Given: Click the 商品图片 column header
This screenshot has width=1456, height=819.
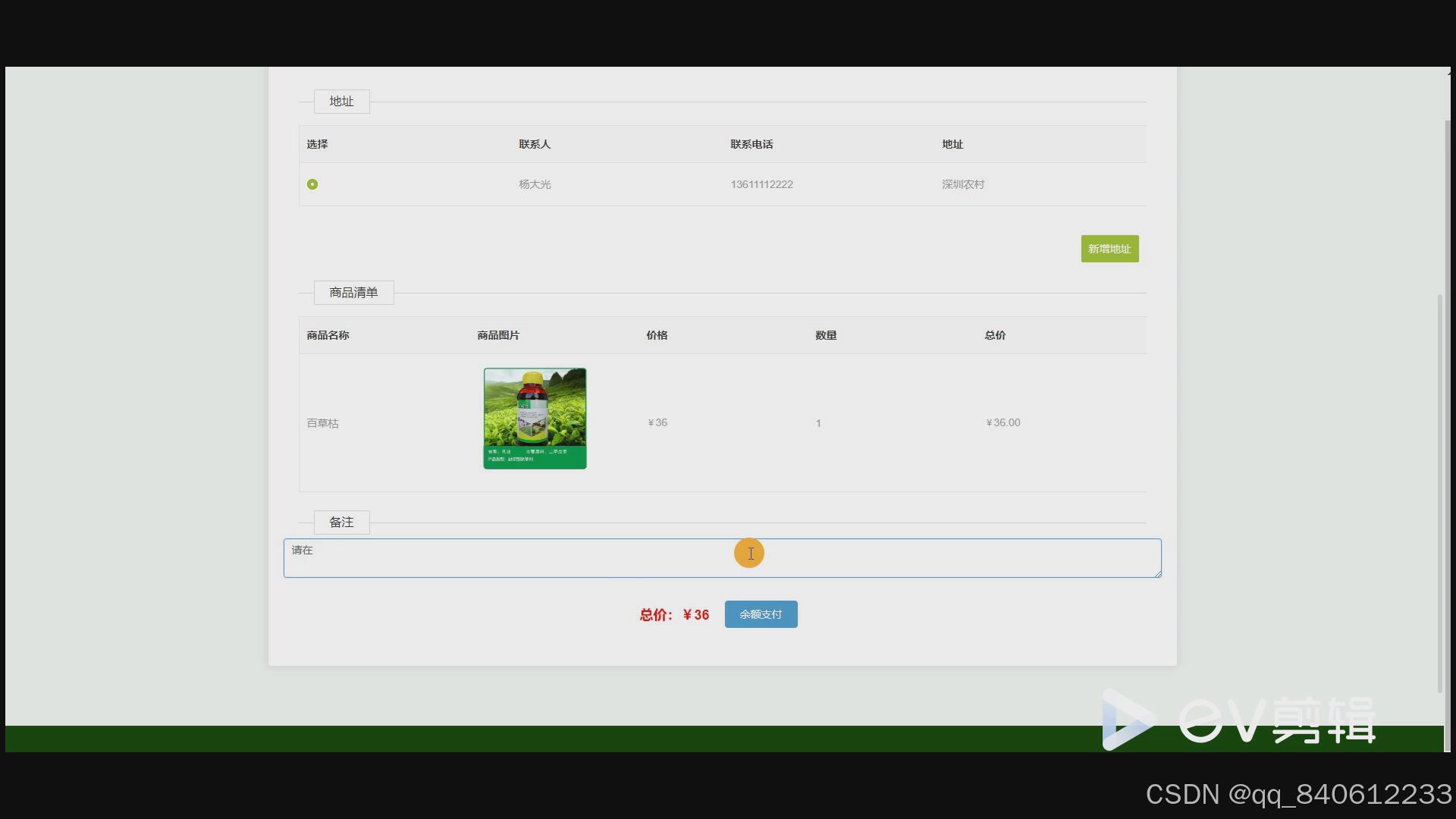Looking at the screenshot, I should click(498, 335).
